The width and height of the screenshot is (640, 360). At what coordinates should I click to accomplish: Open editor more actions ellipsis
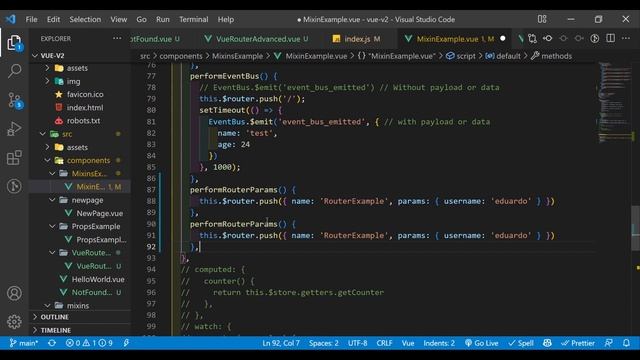pos(626,38)
